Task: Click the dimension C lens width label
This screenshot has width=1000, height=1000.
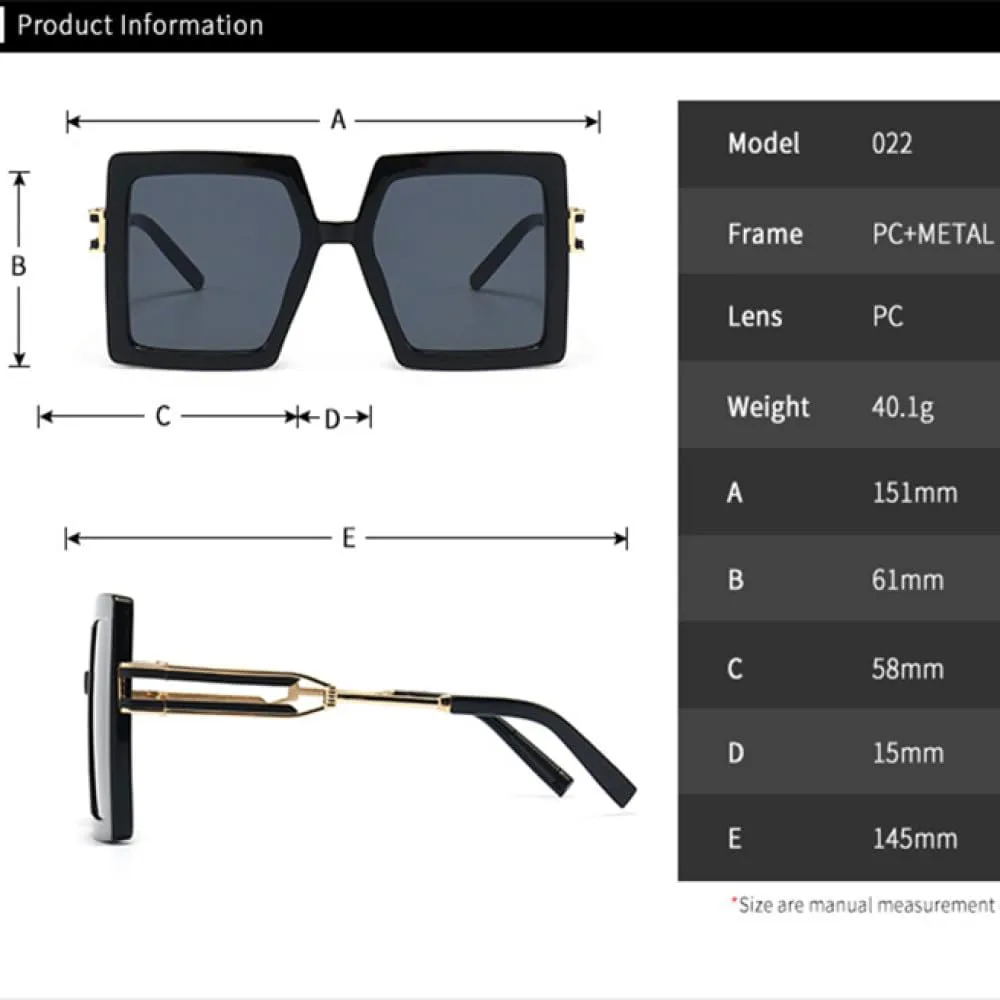Action: pyautogui.click(x=163, y=416)
